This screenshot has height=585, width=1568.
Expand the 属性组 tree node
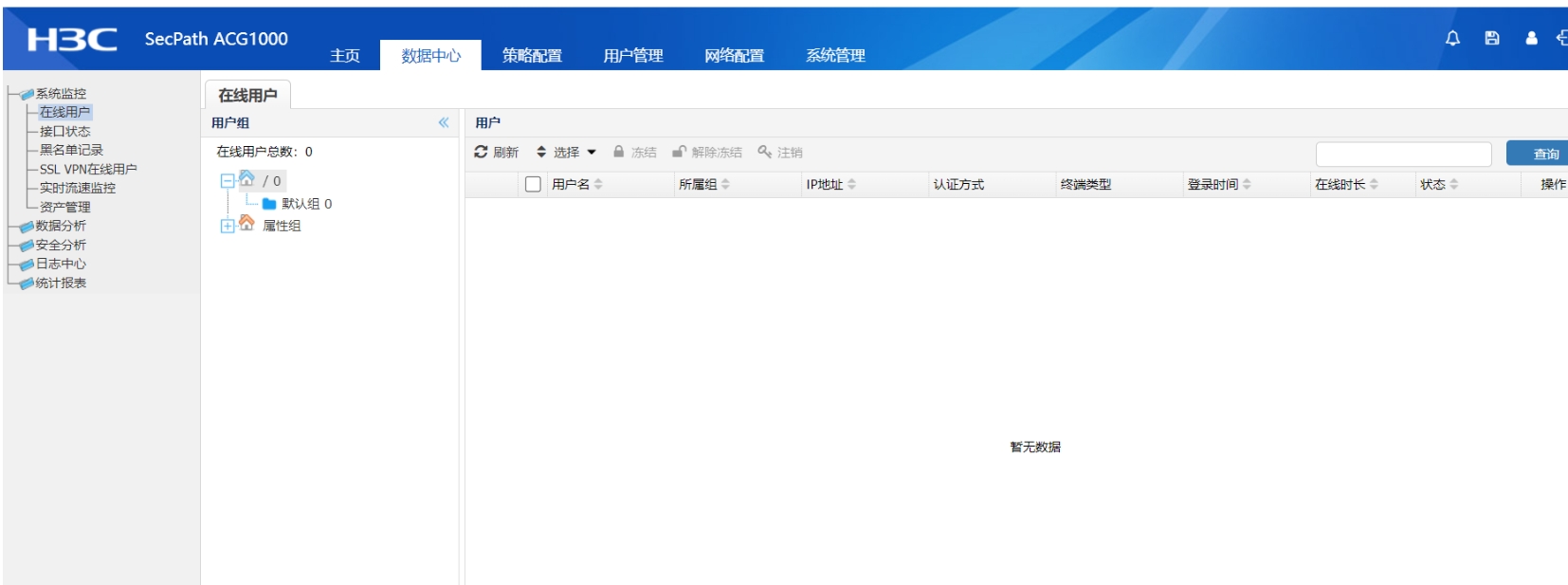(227, 226)
